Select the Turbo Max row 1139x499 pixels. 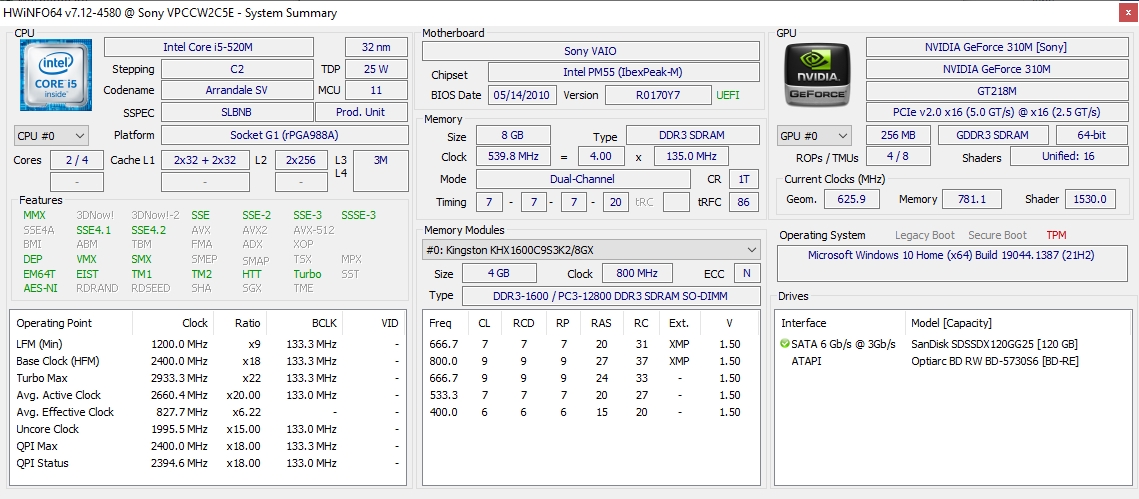(x=208, y=378)
